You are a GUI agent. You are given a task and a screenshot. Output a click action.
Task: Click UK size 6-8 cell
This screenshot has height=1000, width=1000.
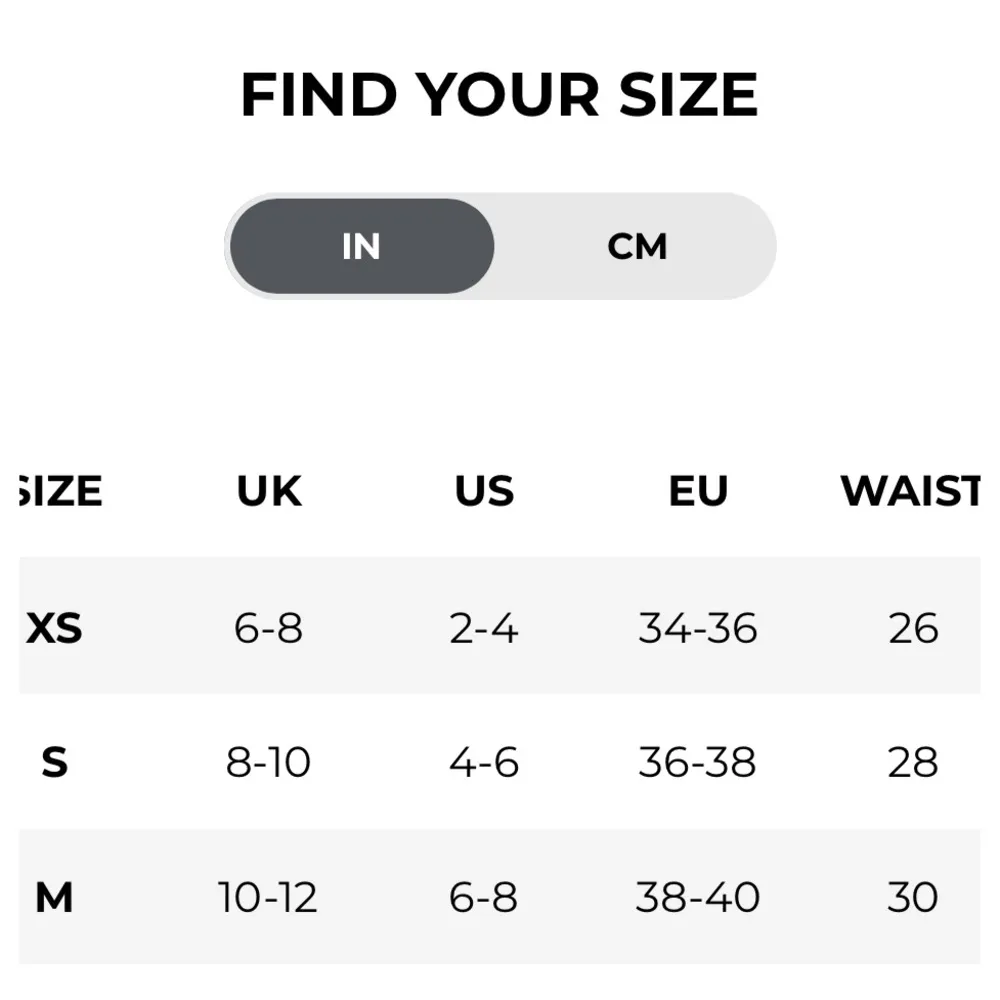(269, 629)
